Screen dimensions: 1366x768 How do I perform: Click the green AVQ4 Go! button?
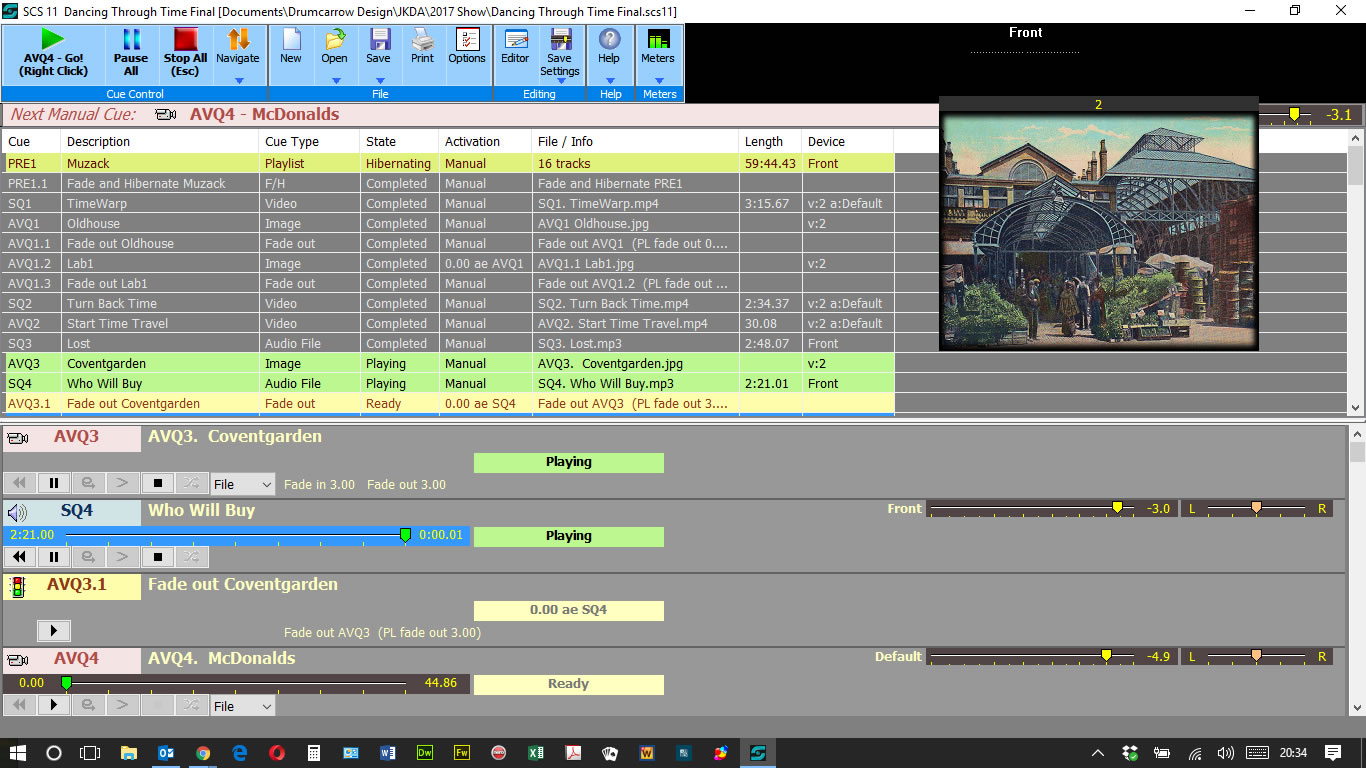53,52
